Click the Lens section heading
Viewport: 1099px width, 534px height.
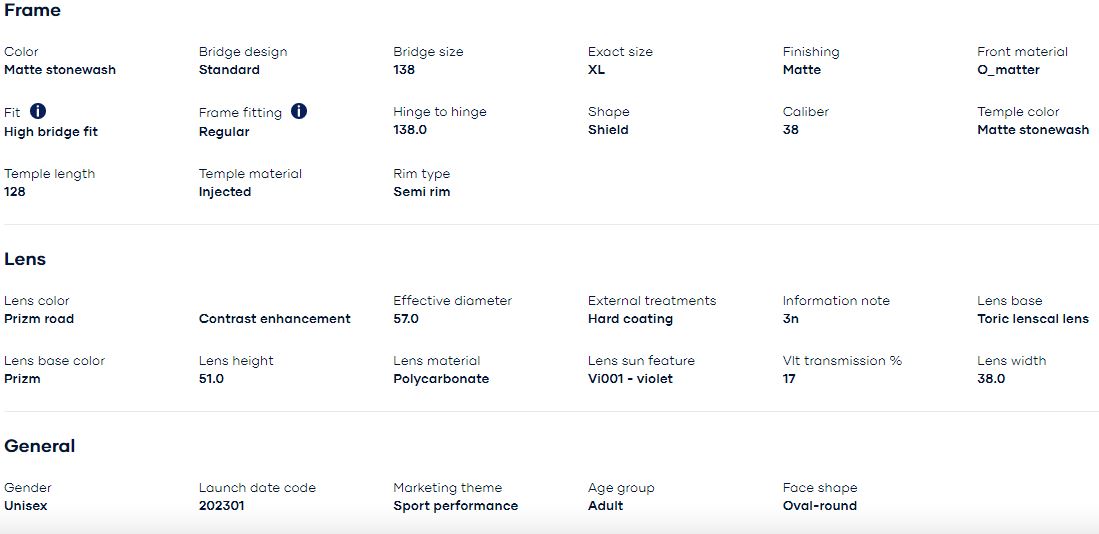[25, 259]
